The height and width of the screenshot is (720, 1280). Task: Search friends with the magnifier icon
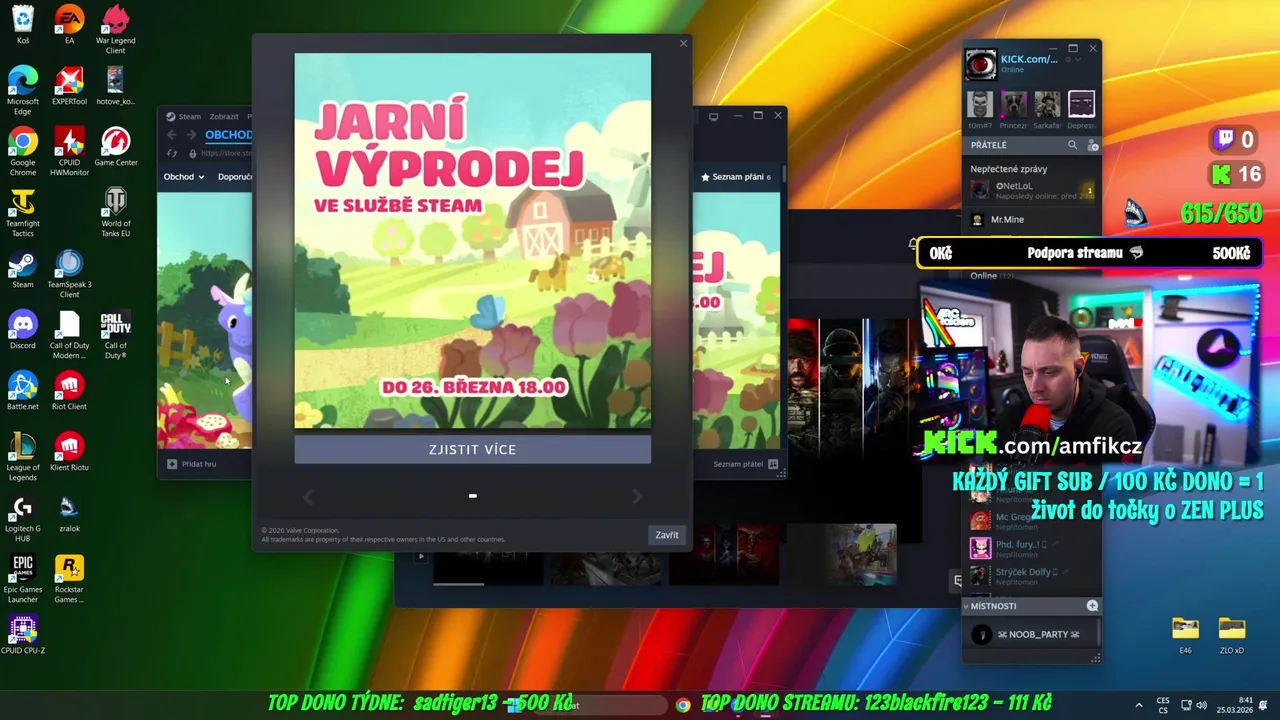[1072, 145]
